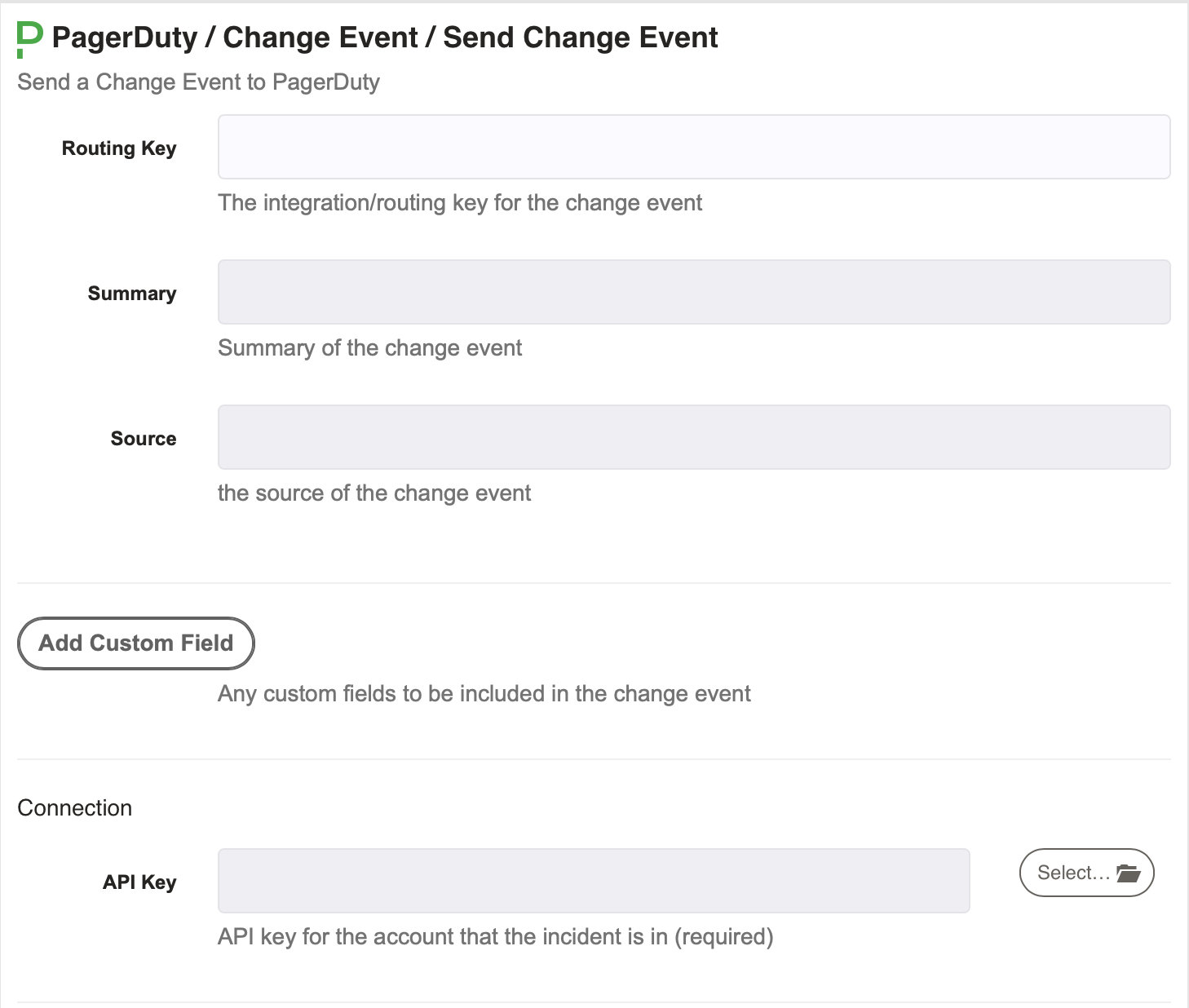
Task: Click the Source field label
Action: point(144,439)
